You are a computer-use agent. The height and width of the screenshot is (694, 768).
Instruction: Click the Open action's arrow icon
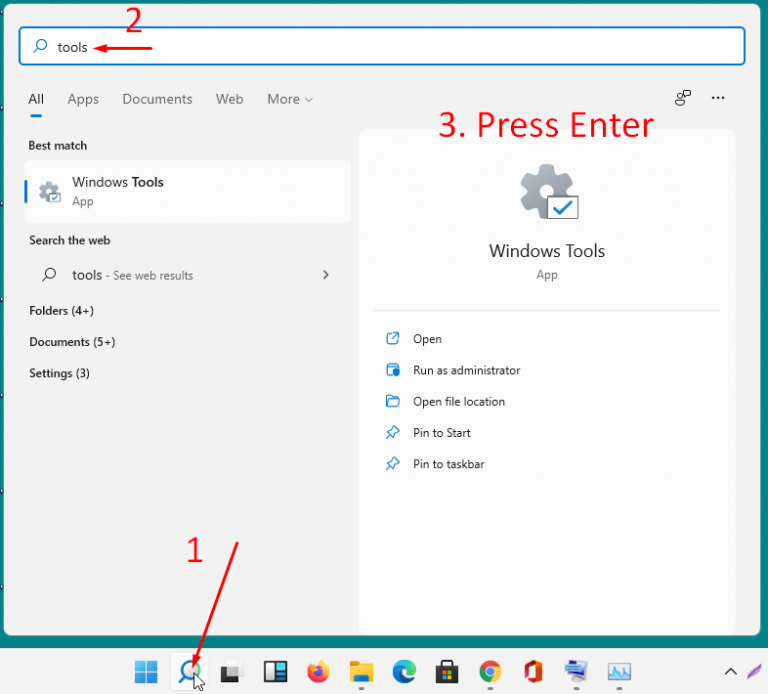(x=393, y=338)
